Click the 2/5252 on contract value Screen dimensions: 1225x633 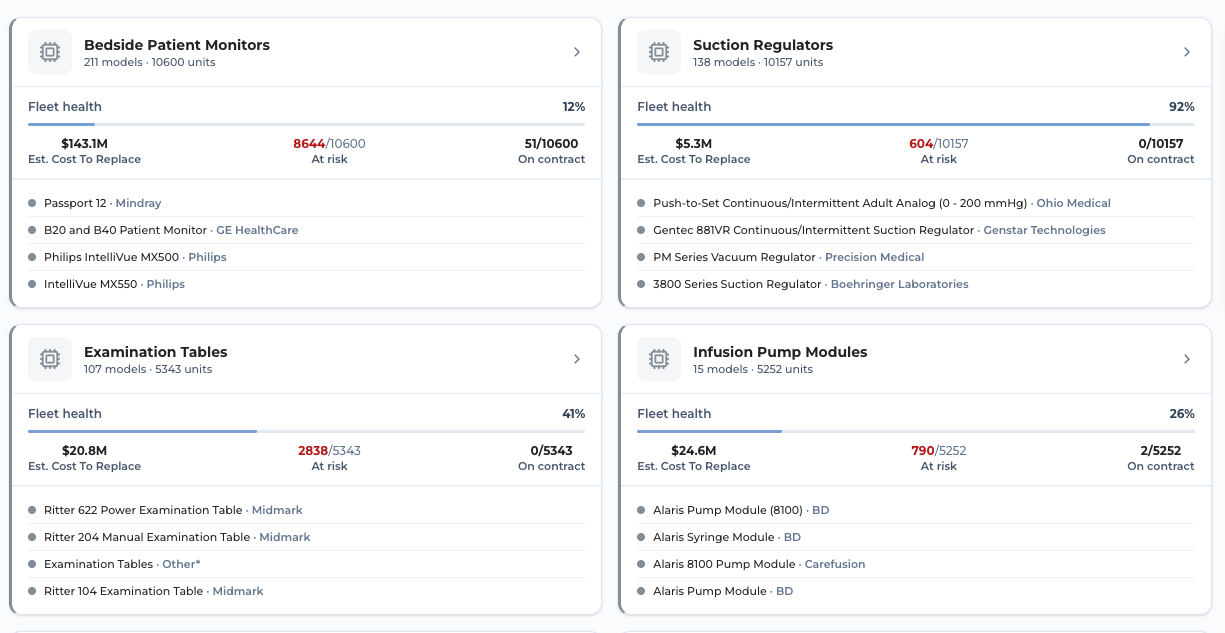coord(1161,451)
